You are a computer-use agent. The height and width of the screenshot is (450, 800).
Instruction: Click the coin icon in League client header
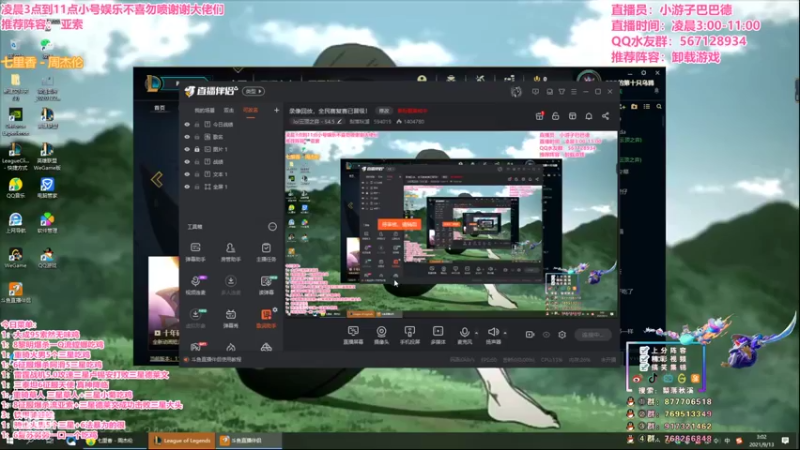[536, 79]
